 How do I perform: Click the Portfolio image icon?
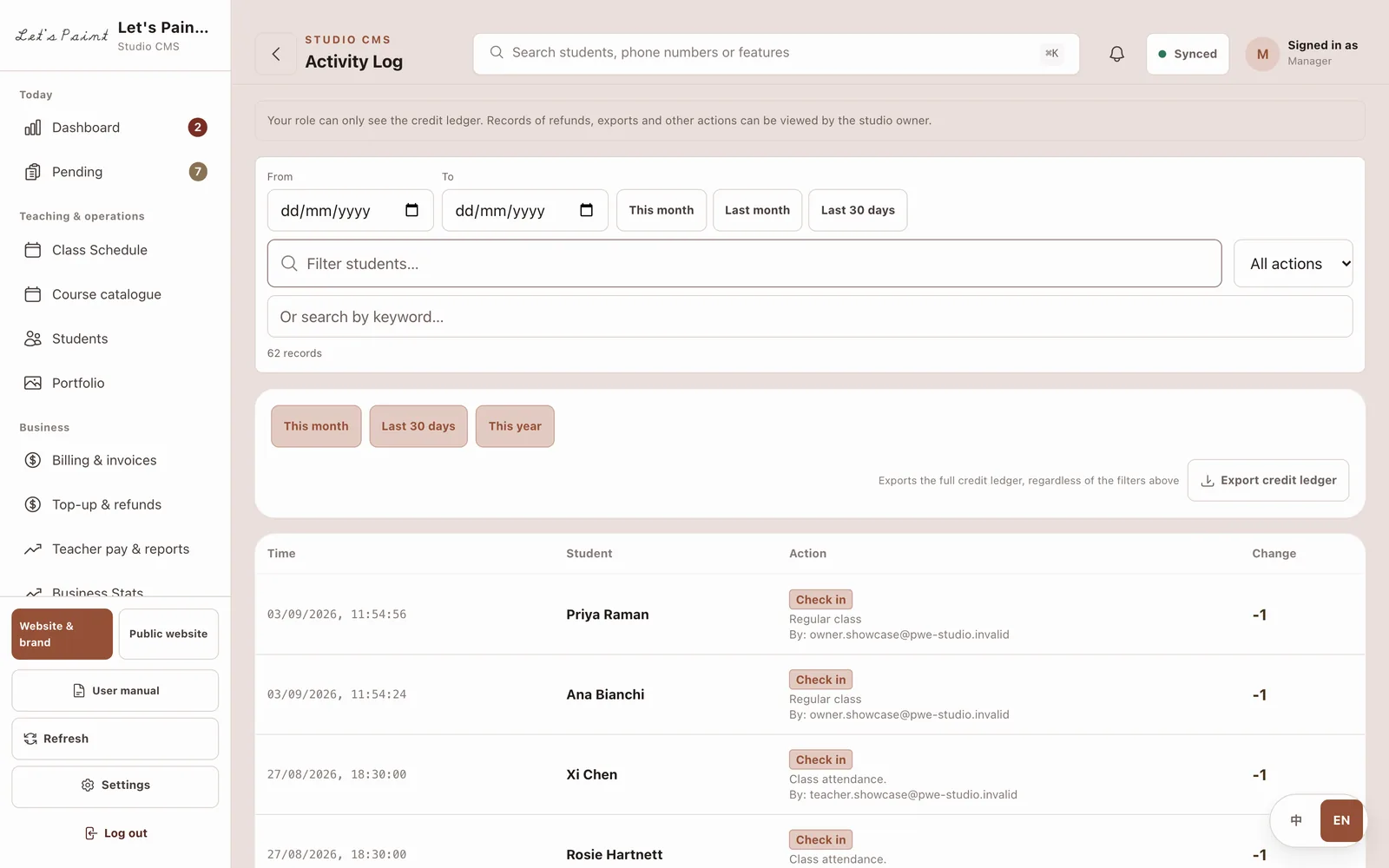pos(33,383)
